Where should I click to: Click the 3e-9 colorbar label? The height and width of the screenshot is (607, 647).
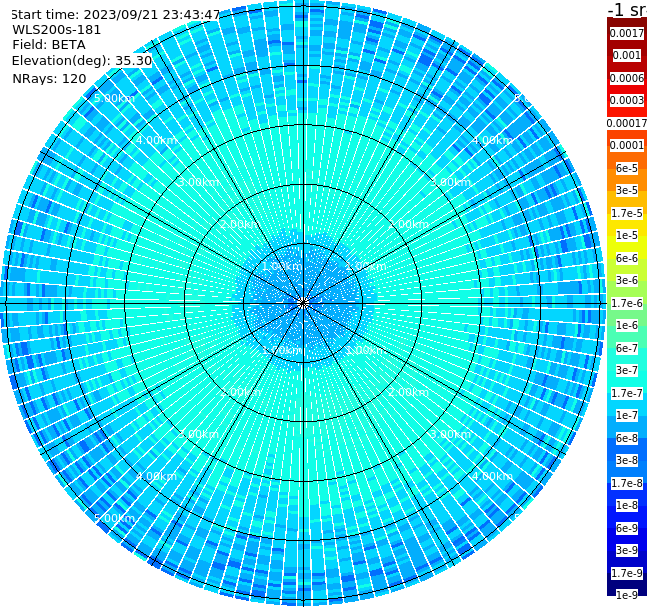coord(627,550)
